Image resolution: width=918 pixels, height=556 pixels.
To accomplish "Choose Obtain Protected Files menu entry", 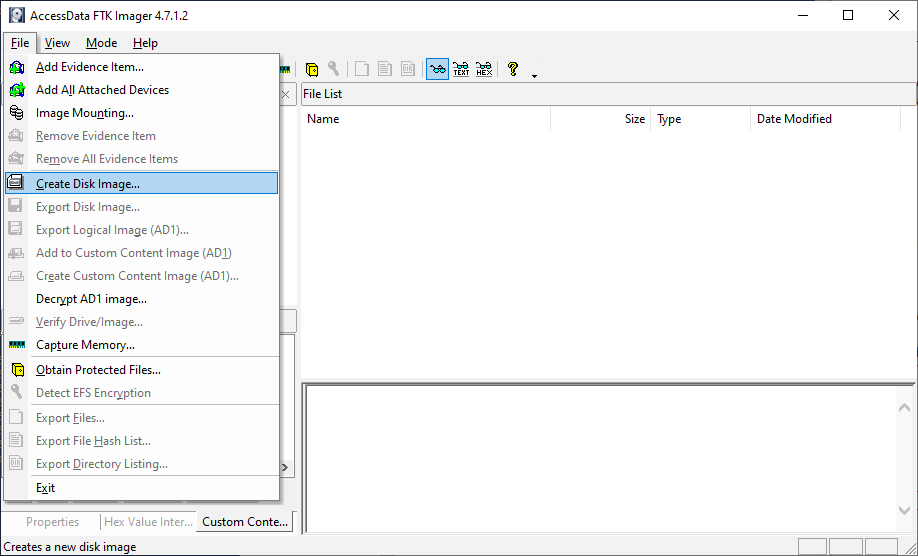I will pos(141,370).
